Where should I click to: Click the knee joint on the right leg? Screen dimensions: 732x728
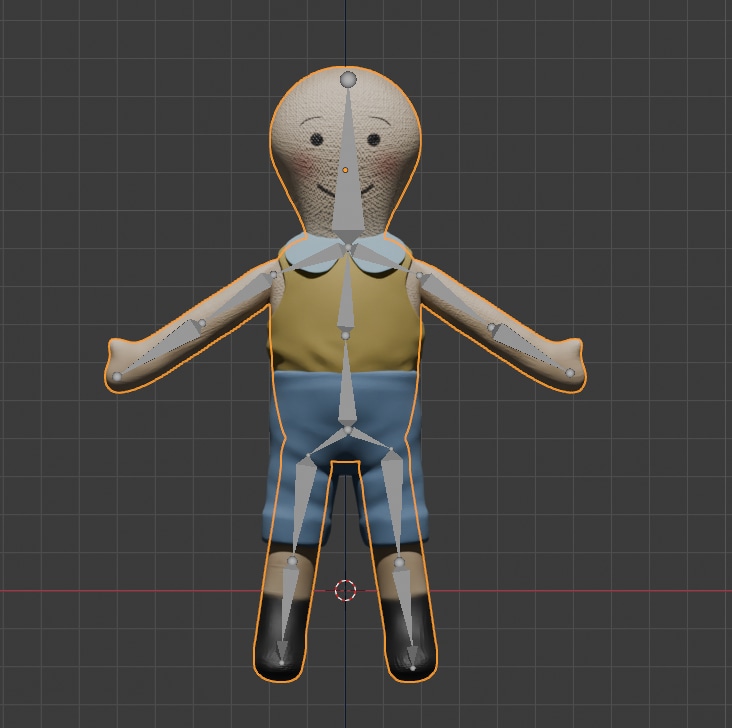pos(399,564)
